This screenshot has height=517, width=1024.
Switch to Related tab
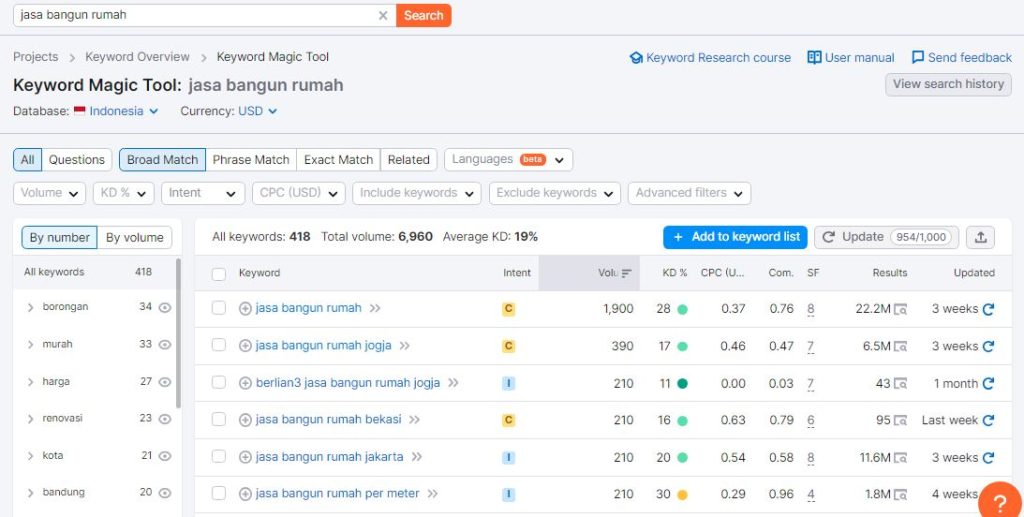point(408,160)
